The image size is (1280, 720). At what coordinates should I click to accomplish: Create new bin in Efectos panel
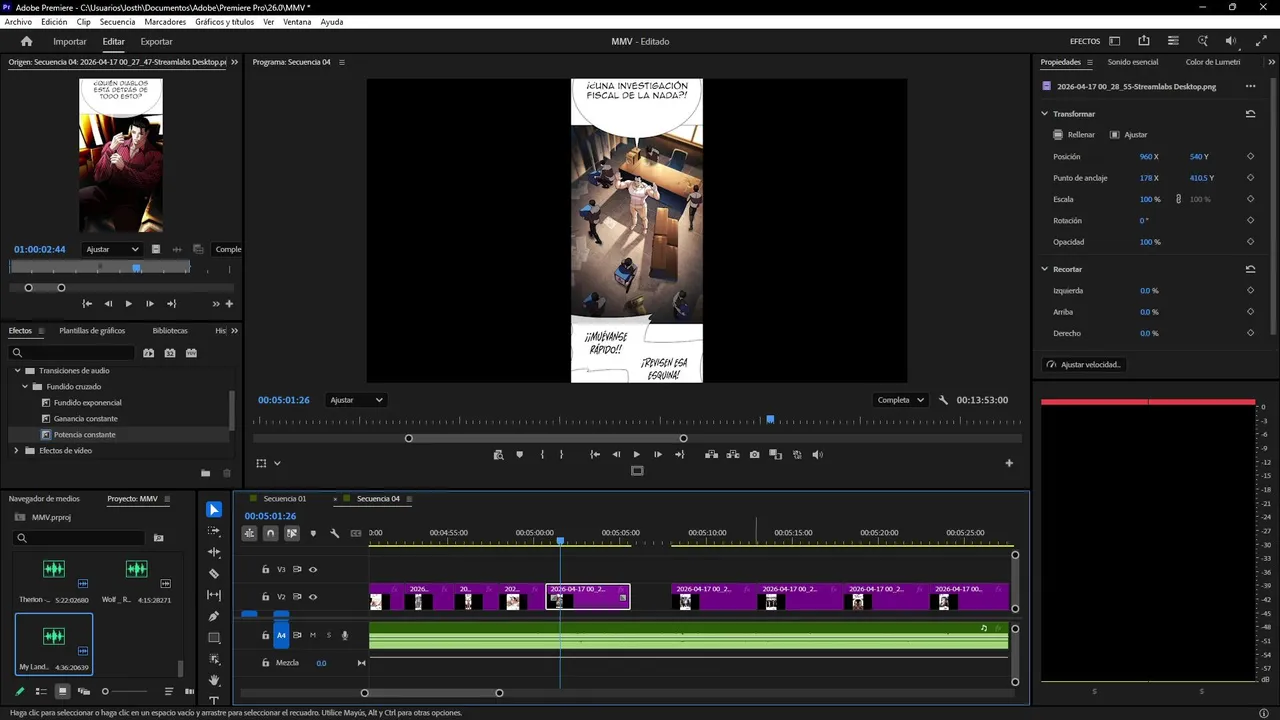[x=206, y=473]
